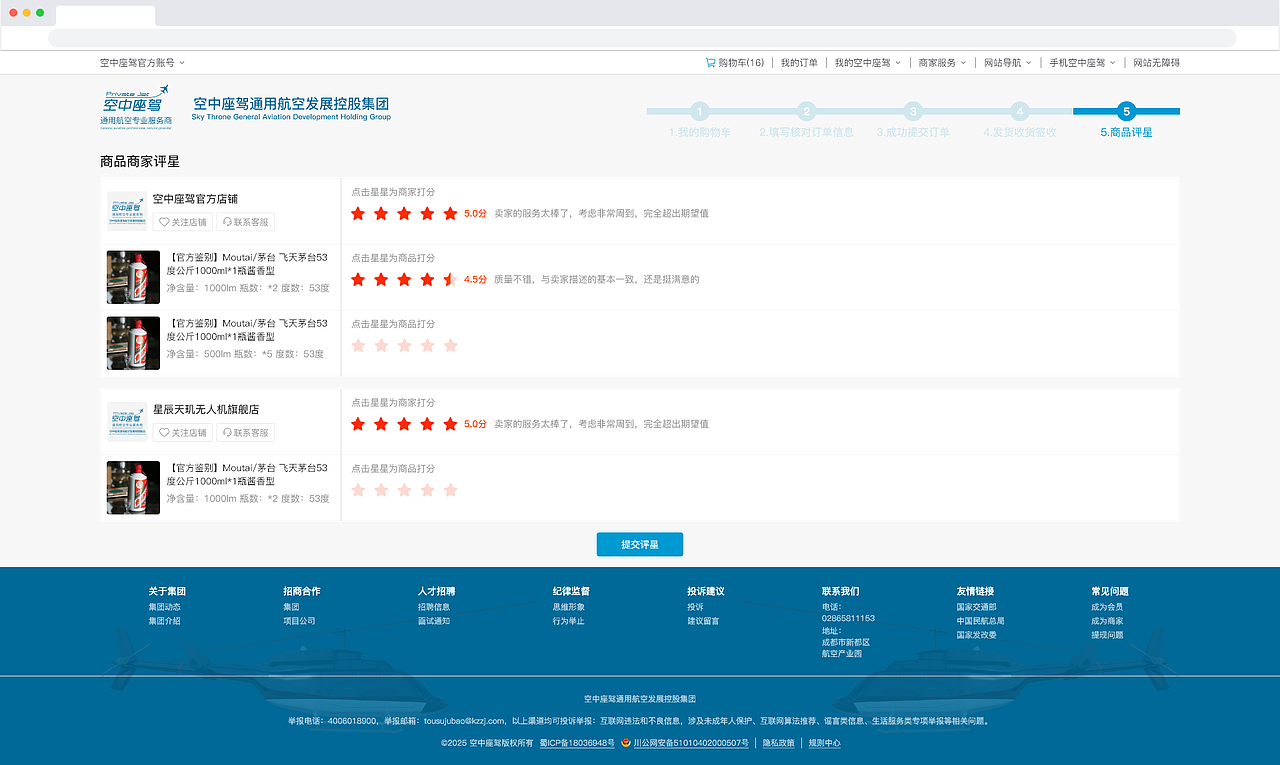The height and width of the screenshot is (765, 1280).
Task: Go to step 3 成功提交订单
Action: tap(913, 121)
